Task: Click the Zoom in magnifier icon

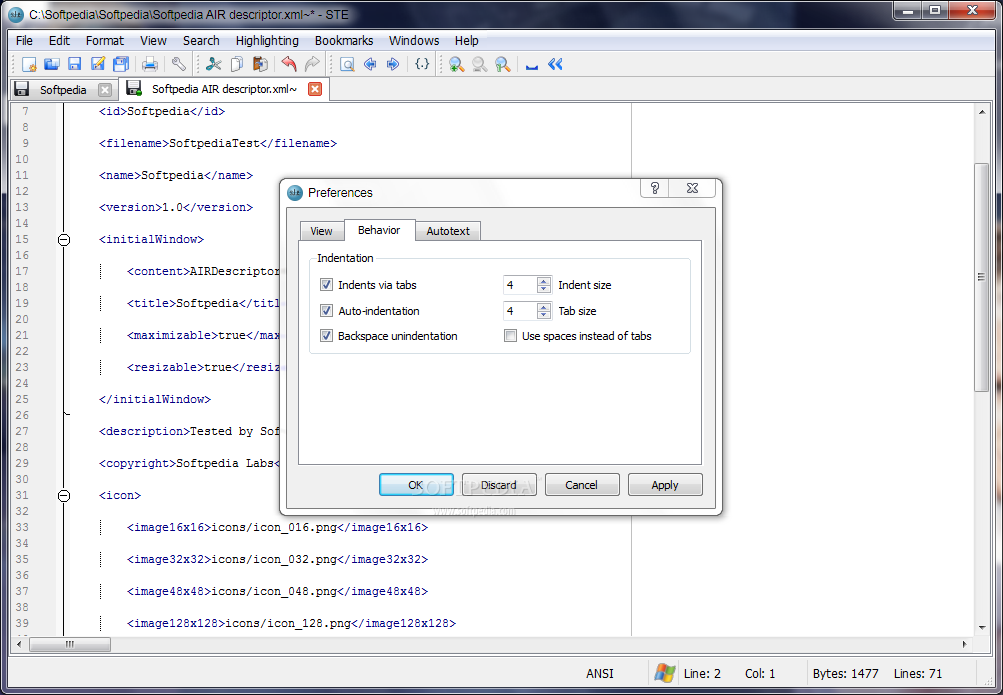Action: coord(456,64)
